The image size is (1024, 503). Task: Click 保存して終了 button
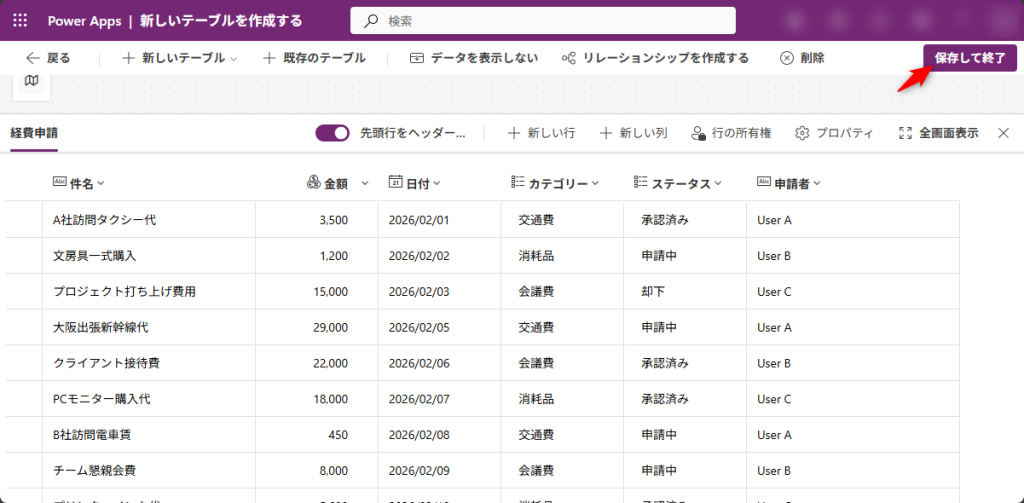tap(970, 57)
